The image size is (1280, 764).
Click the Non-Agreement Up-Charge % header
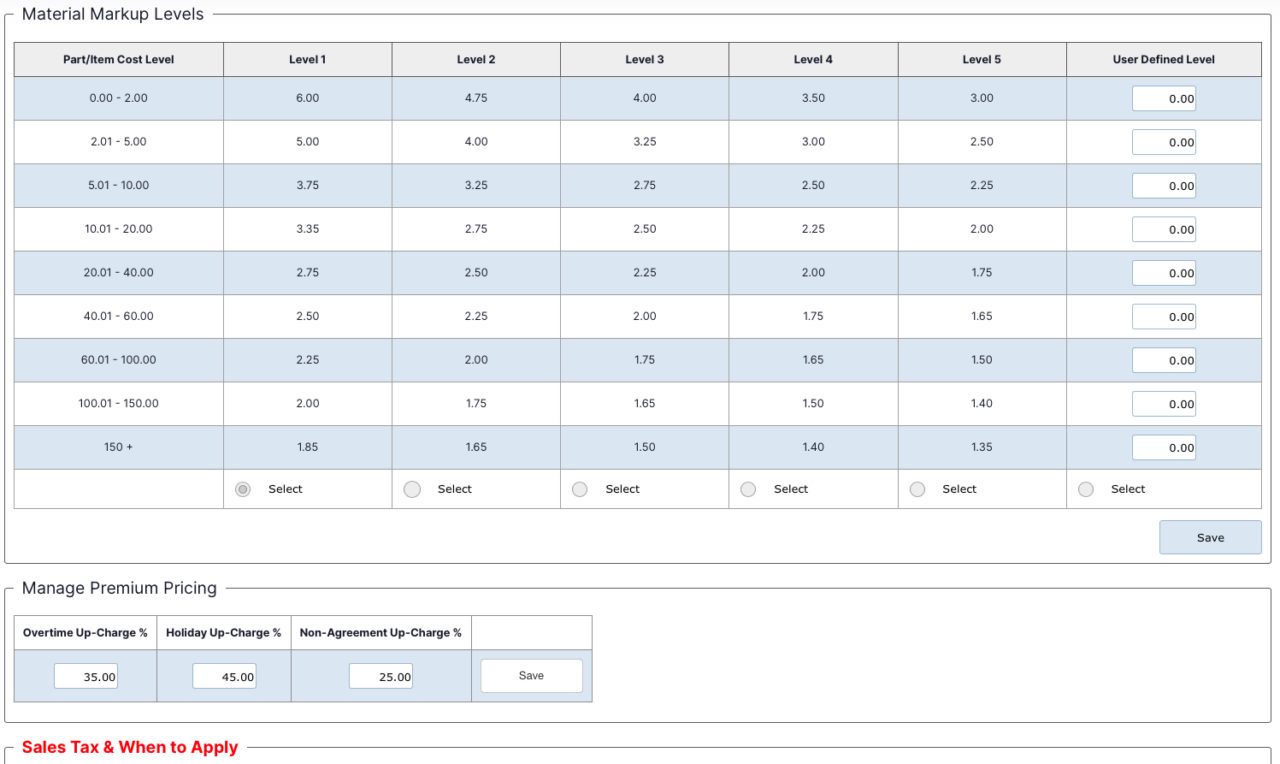381,633
